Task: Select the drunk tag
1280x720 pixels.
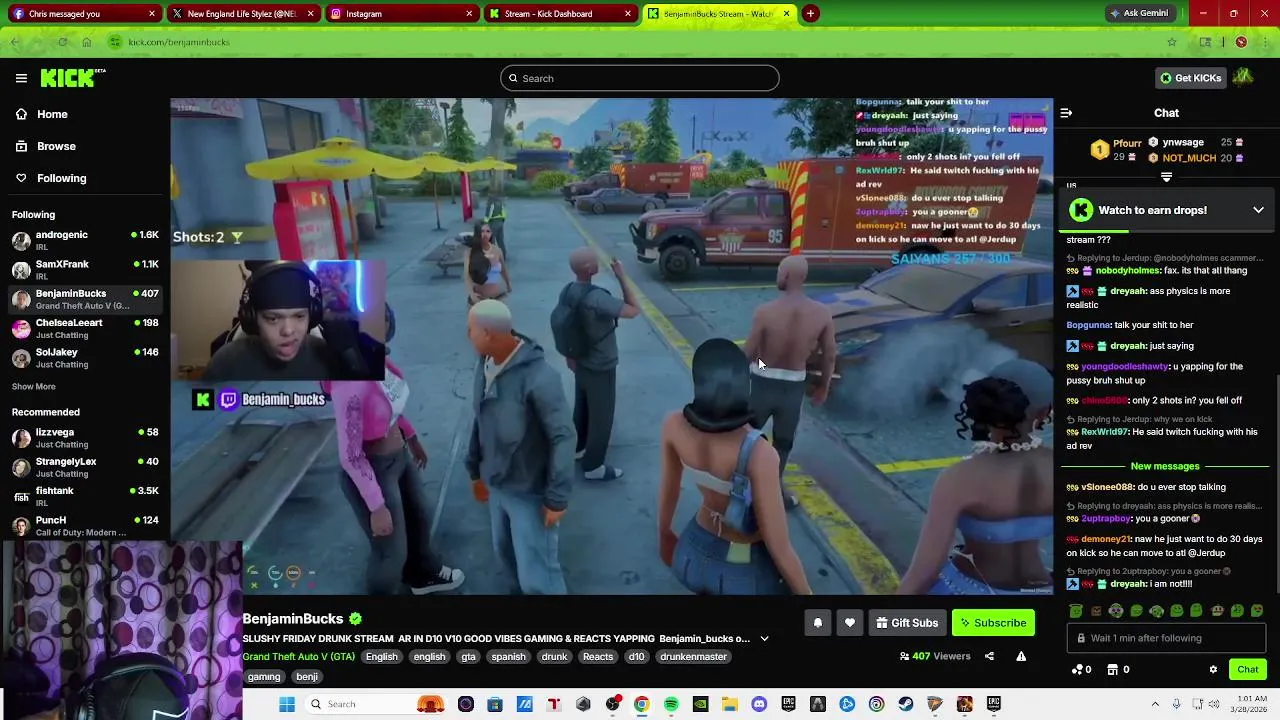Action: (554, 656)
